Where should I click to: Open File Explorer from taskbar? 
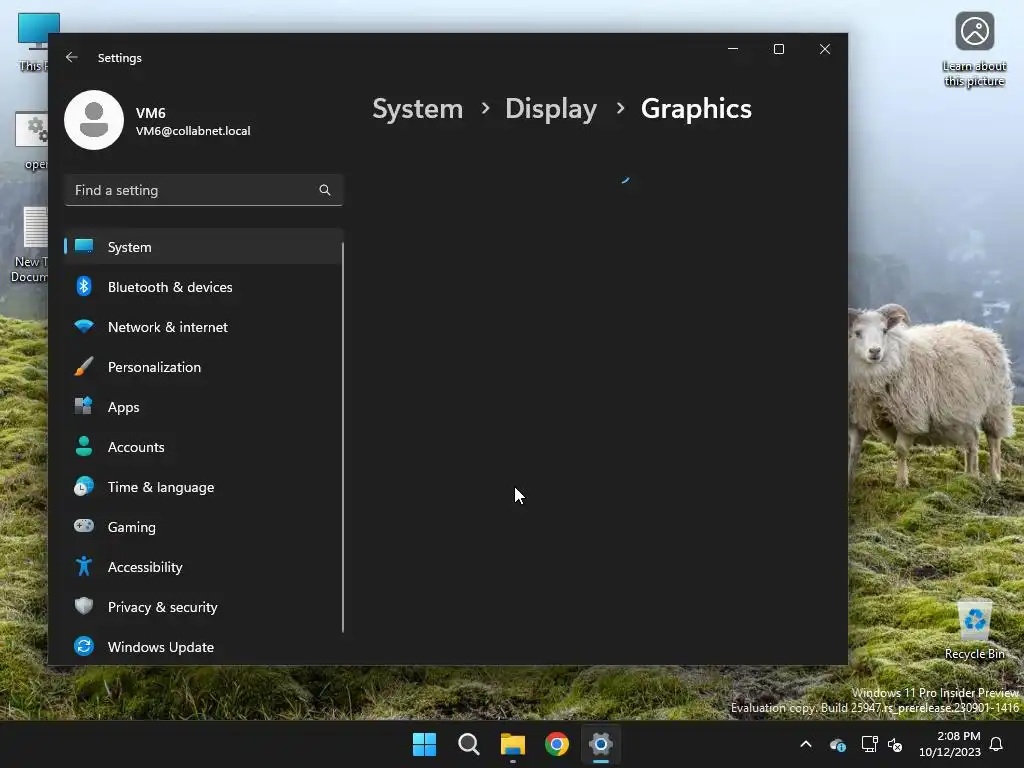[x=513, y=744]
